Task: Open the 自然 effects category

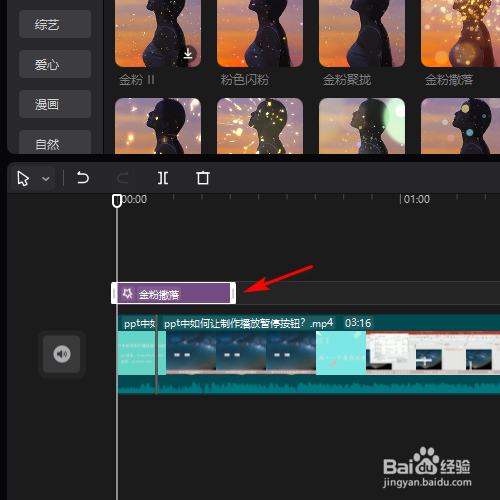Action: pos(55,142)
